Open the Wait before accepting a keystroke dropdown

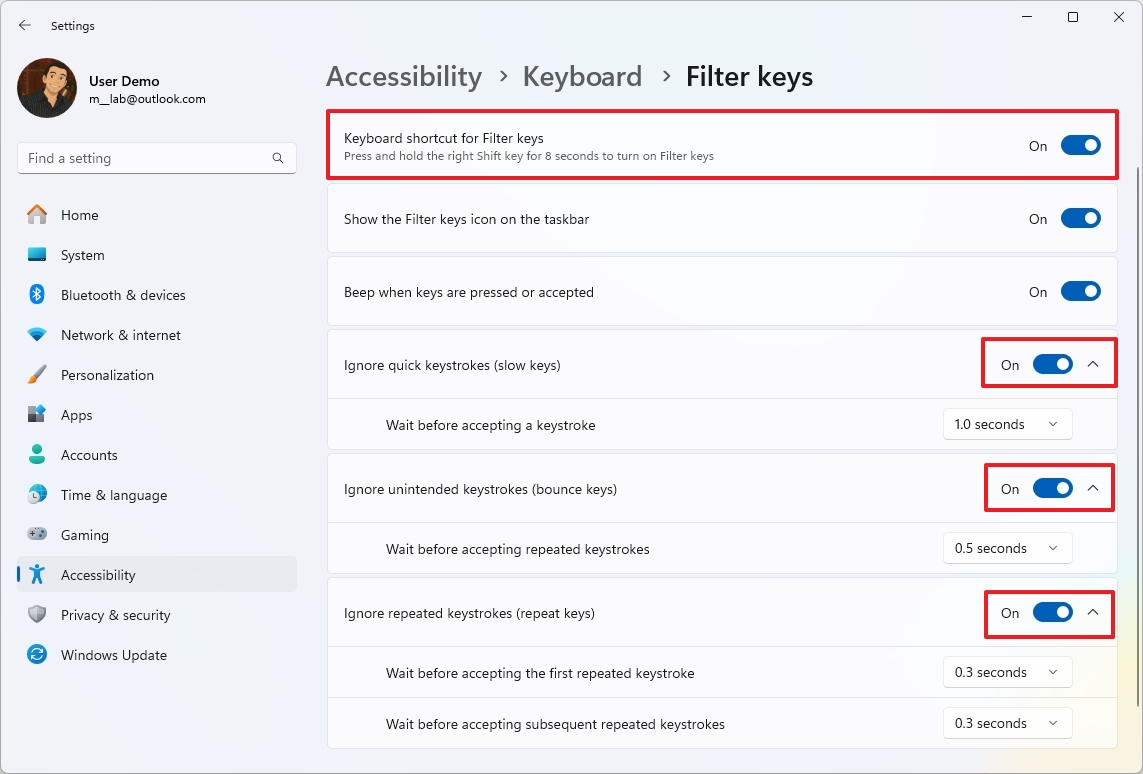coord(1007,424)
